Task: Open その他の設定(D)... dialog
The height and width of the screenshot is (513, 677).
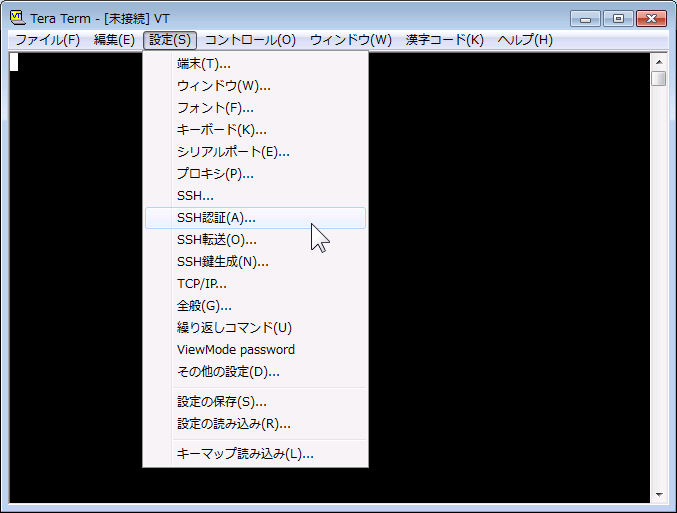Action: click(255, 371)
